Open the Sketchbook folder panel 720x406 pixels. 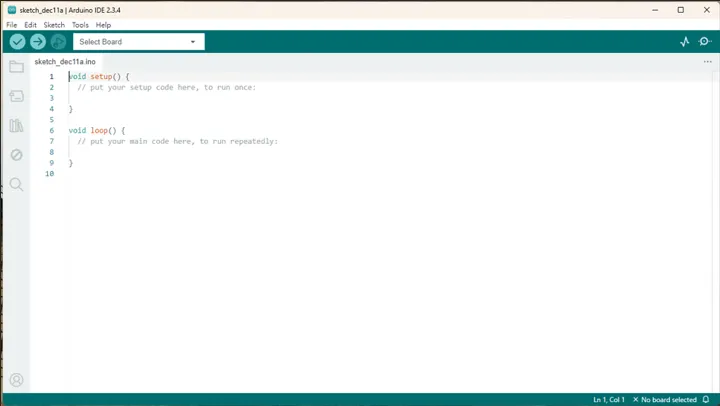(x=17, y=67)
